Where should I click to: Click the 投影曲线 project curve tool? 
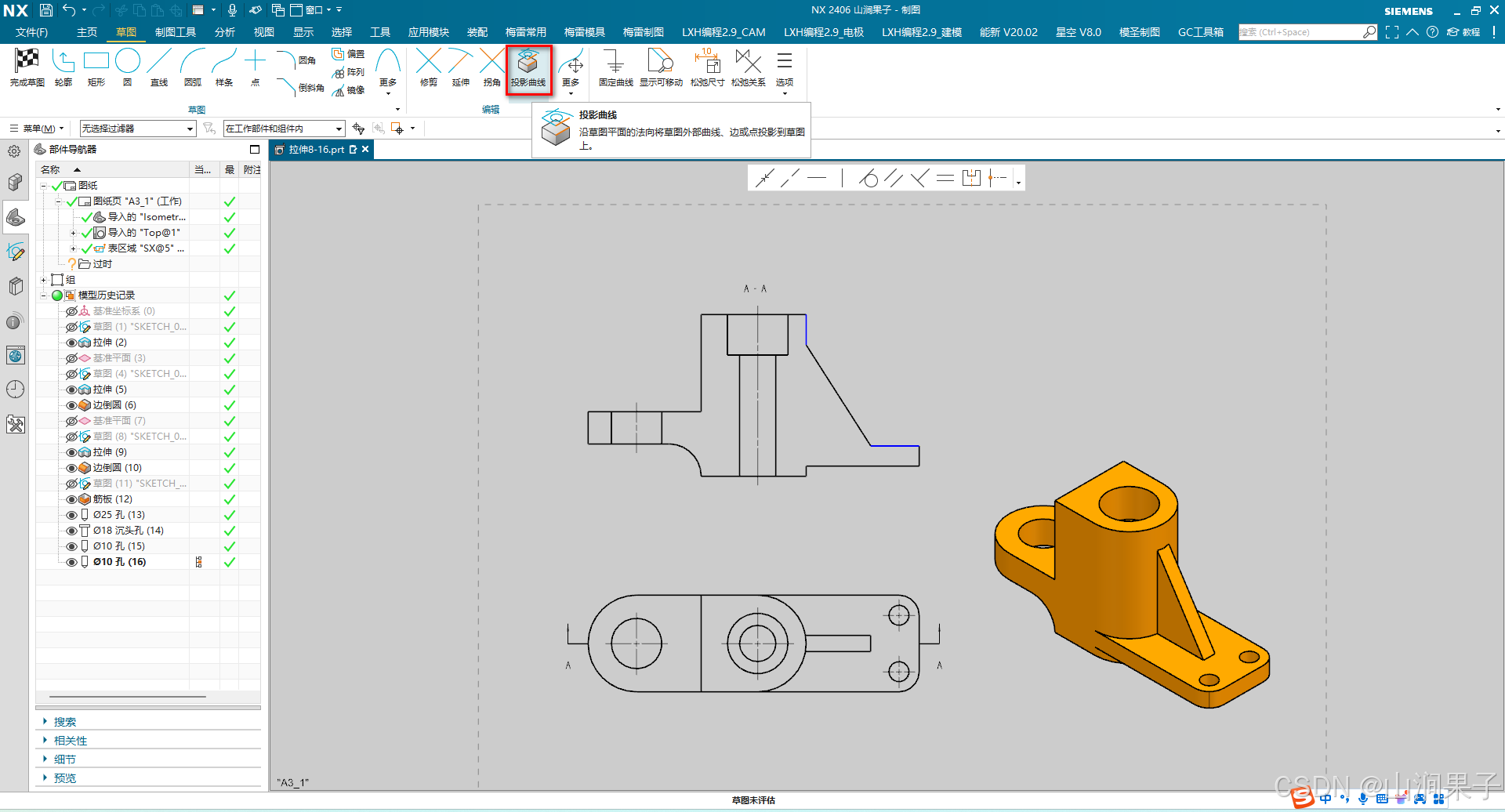[x=528, y=68]
